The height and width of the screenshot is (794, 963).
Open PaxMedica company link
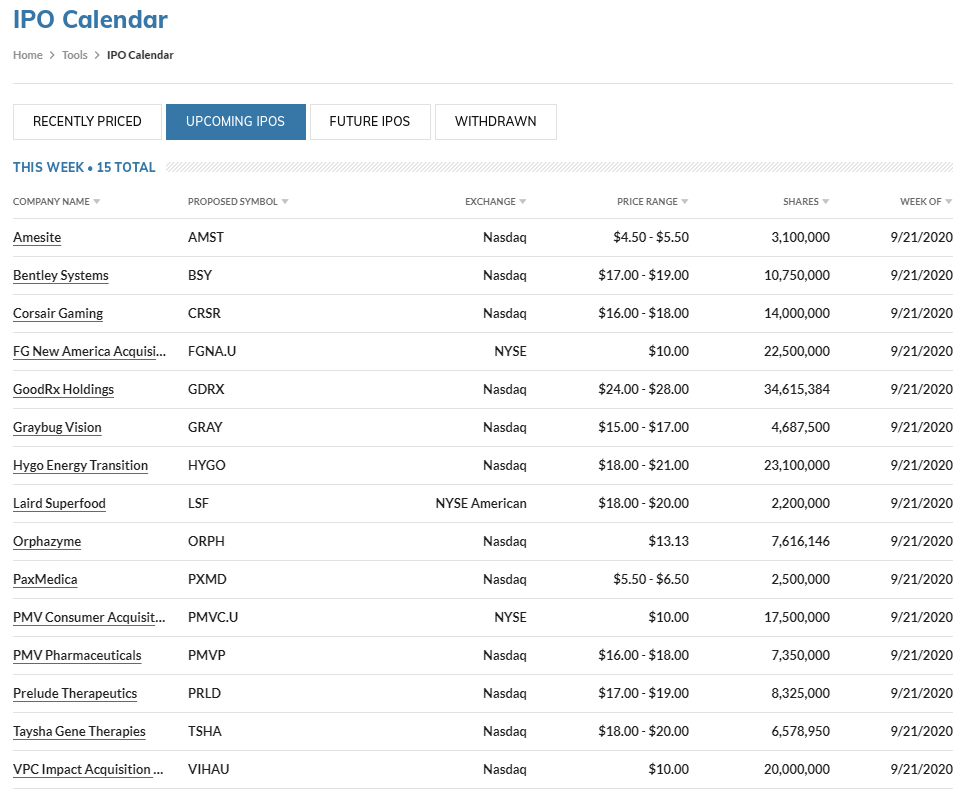click(x=45, y=580)
